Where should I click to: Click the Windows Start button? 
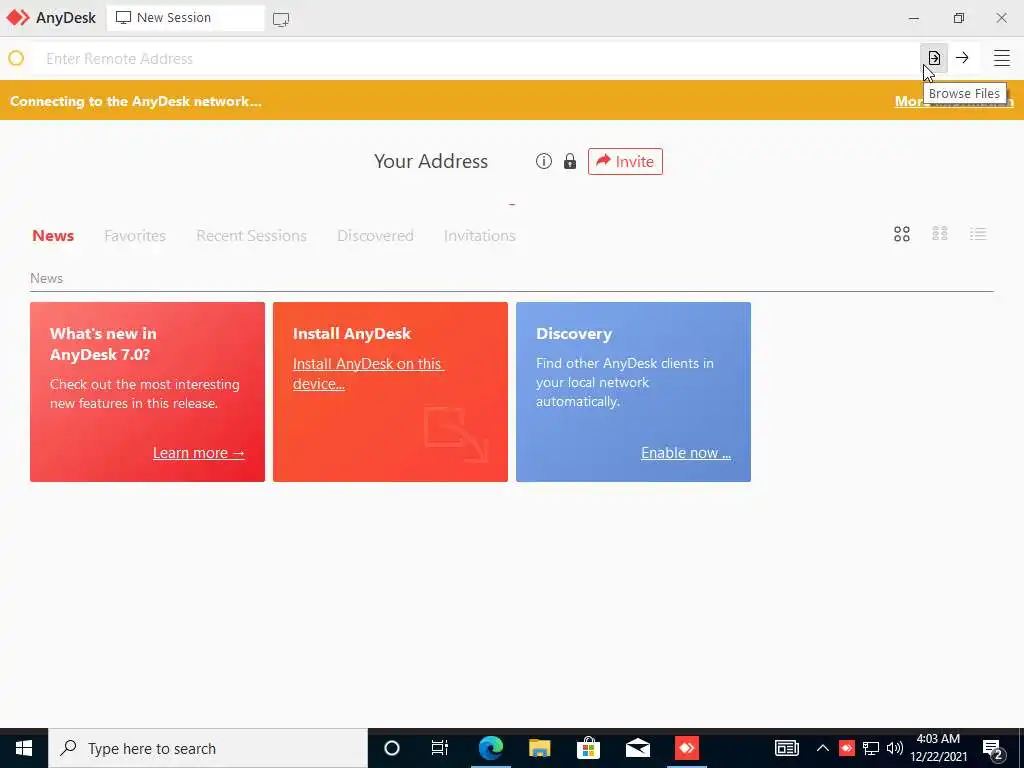click(24, 748)
